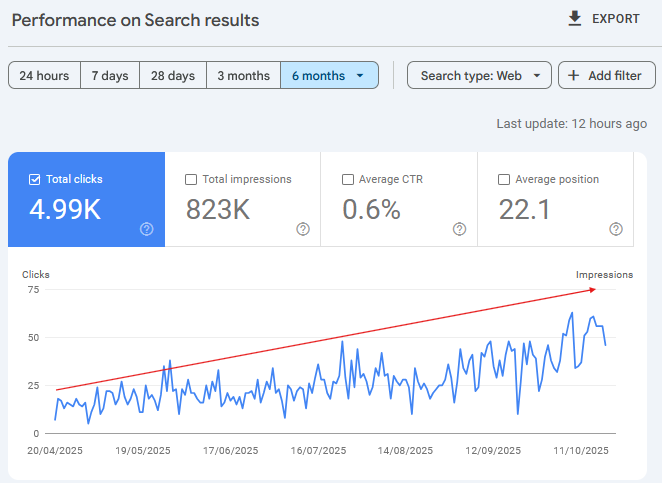The height and width of the screenshot is (483, 662).
Task: Open help icon on Average CTR card
Action: click(459, 229)
